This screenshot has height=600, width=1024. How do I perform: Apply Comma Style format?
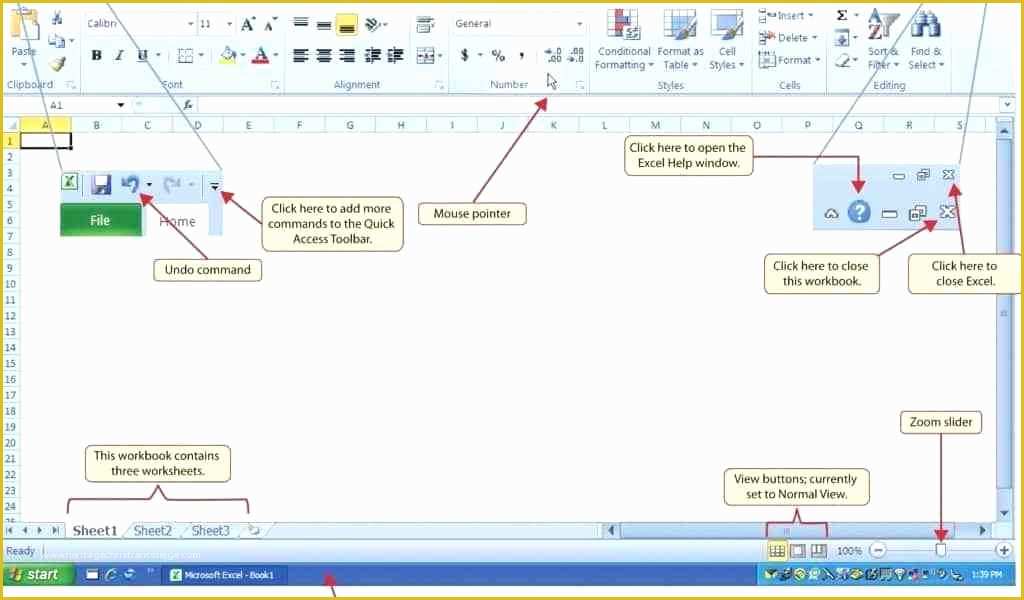(521, 55)
